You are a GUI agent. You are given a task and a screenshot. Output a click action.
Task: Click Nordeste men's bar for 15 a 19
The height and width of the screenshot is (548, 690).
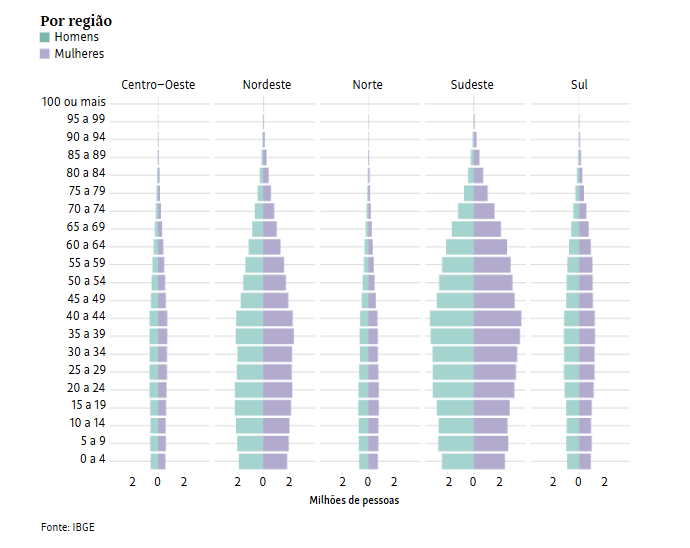pyautogui.click(x=249, y=407)
